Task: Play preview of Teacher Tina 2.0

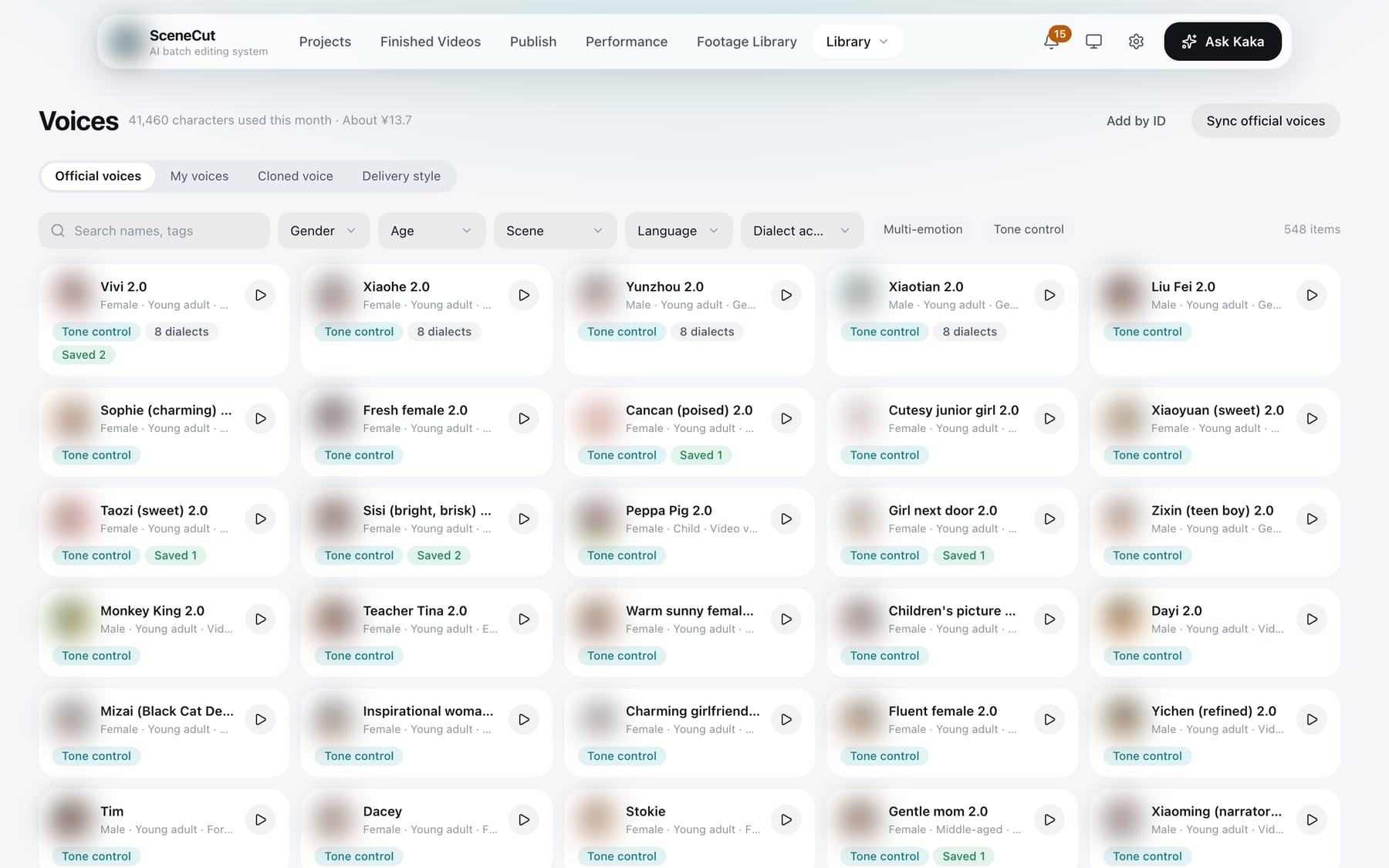Action: 524,619
